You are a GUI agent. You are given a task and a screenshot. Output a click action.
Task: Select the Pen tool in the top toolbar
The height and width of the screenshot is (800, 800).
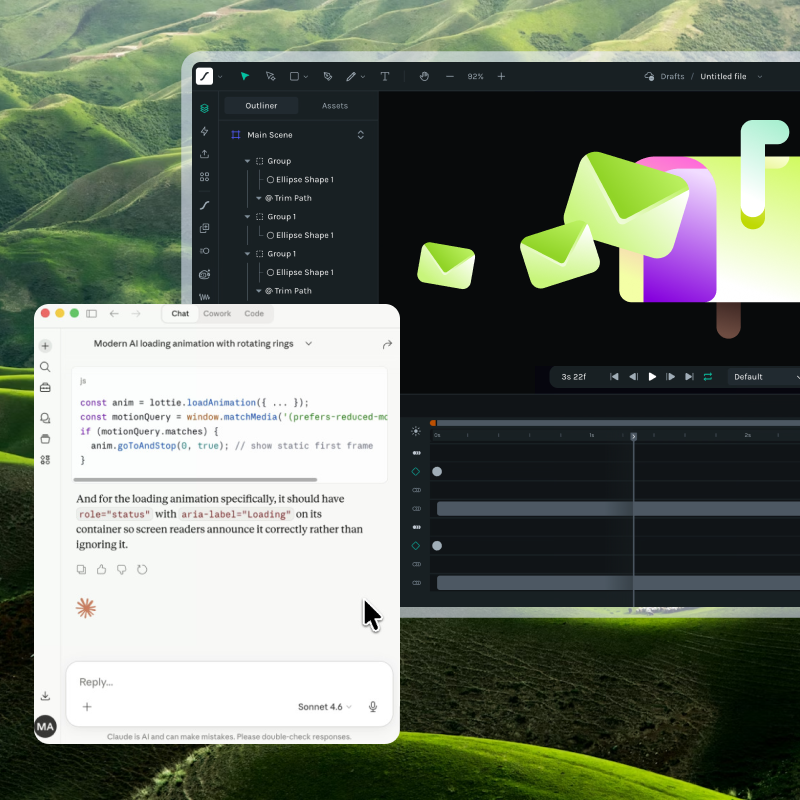327,76
